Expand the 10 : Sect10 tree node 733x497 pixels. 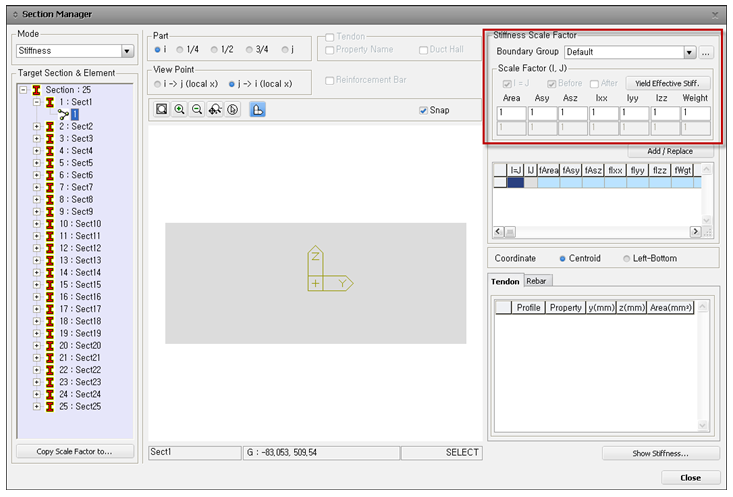36,223
